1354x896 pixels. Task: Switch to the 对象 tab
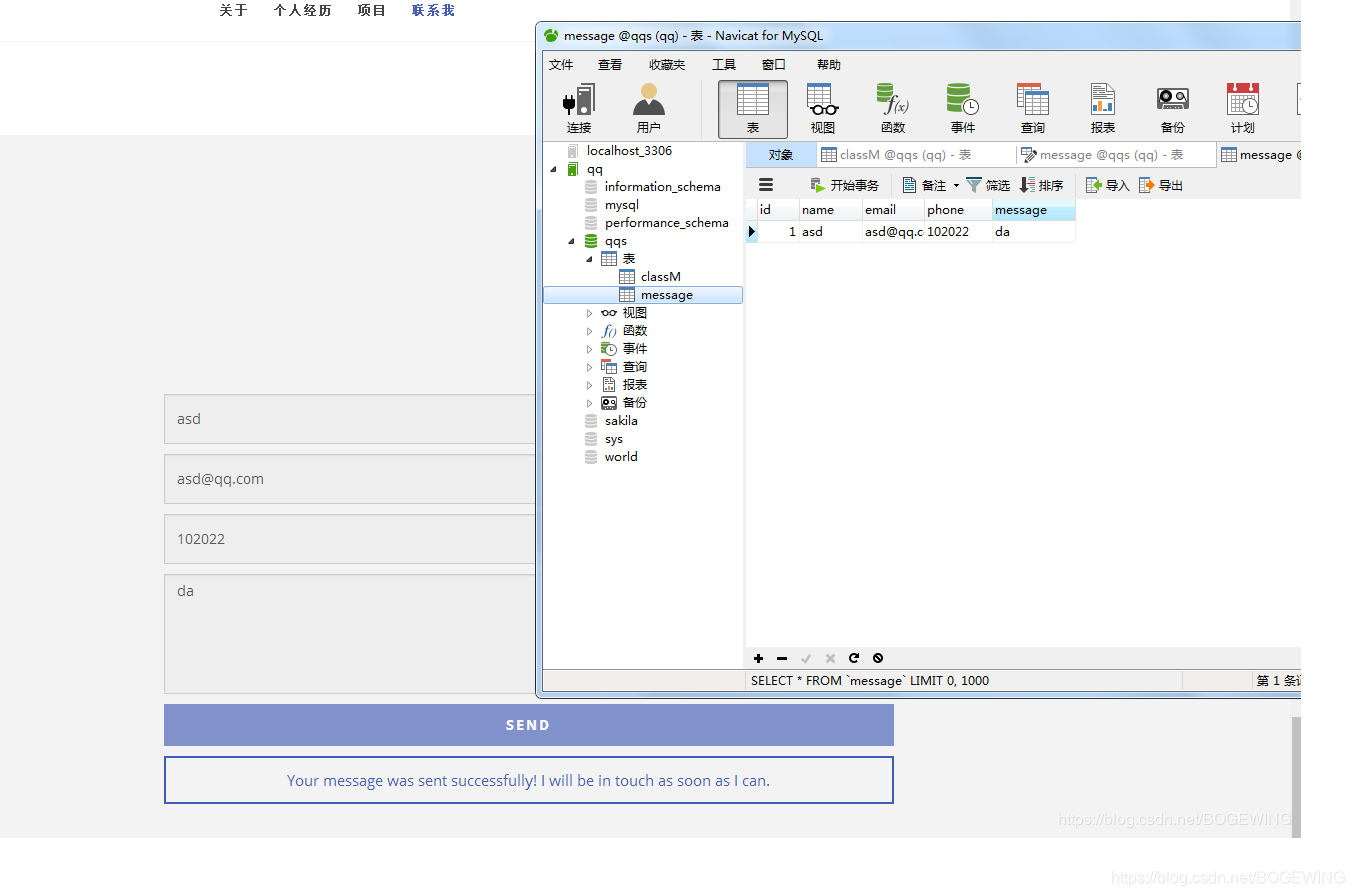(781, 155)
